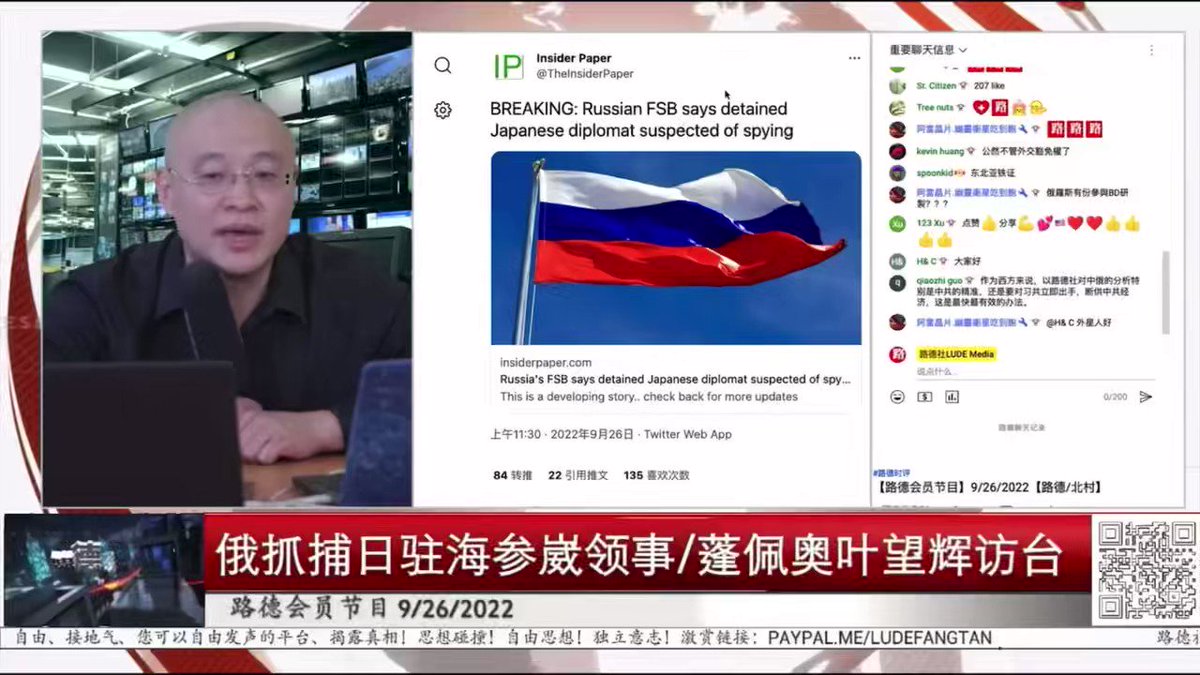Click the insiderpaper.com domain text
The width and height of the screenshot is (1200, 675).
546,363
